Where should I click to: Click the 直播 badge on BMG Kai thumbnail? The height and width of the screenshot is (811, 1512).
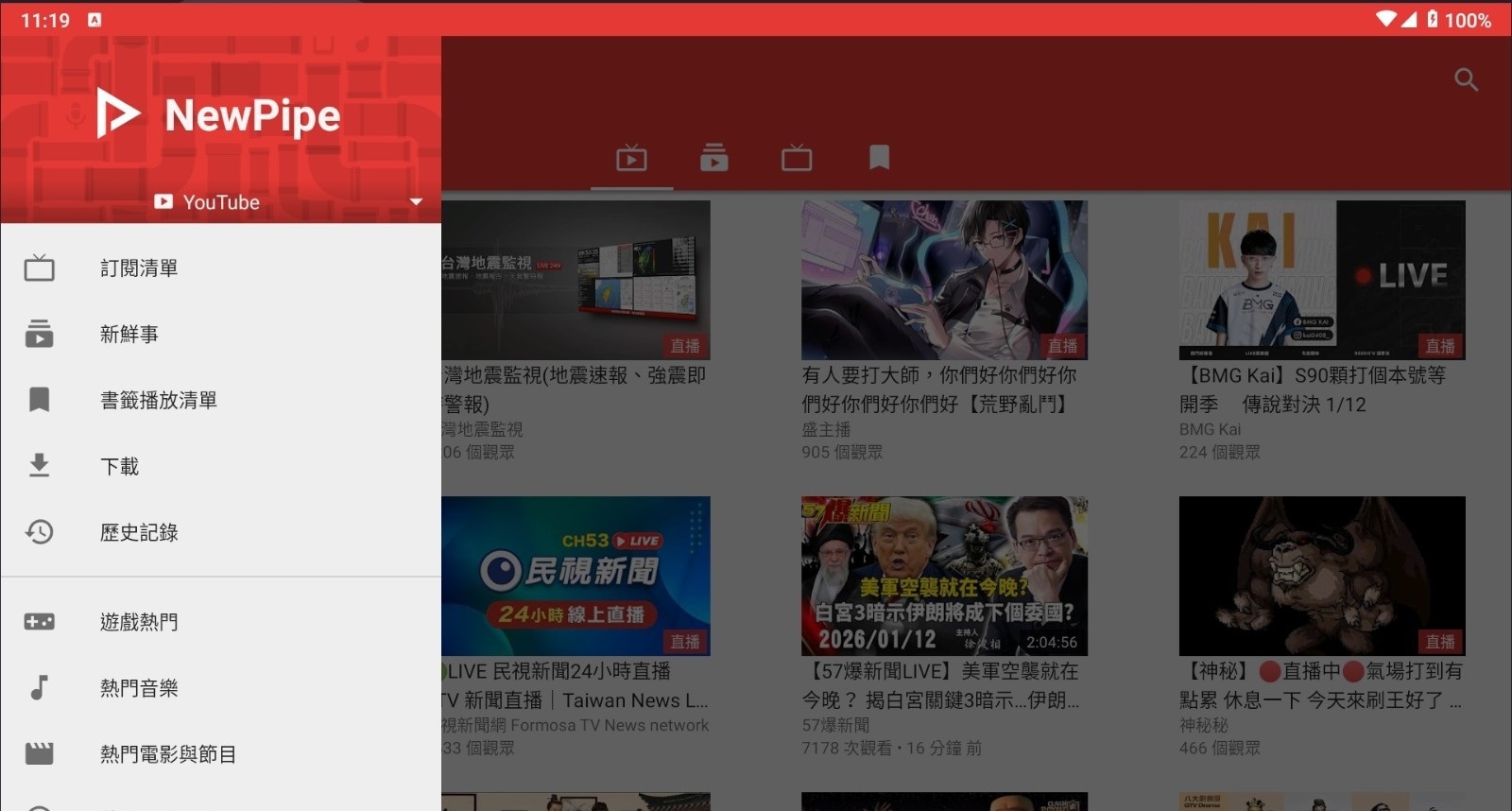point(1440,346)
